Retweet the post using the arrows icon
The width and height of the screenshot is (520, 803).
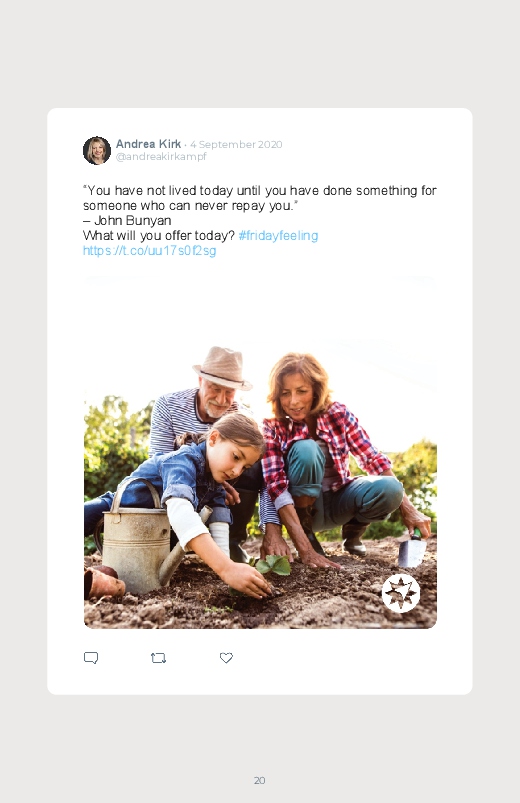point(158,658)
